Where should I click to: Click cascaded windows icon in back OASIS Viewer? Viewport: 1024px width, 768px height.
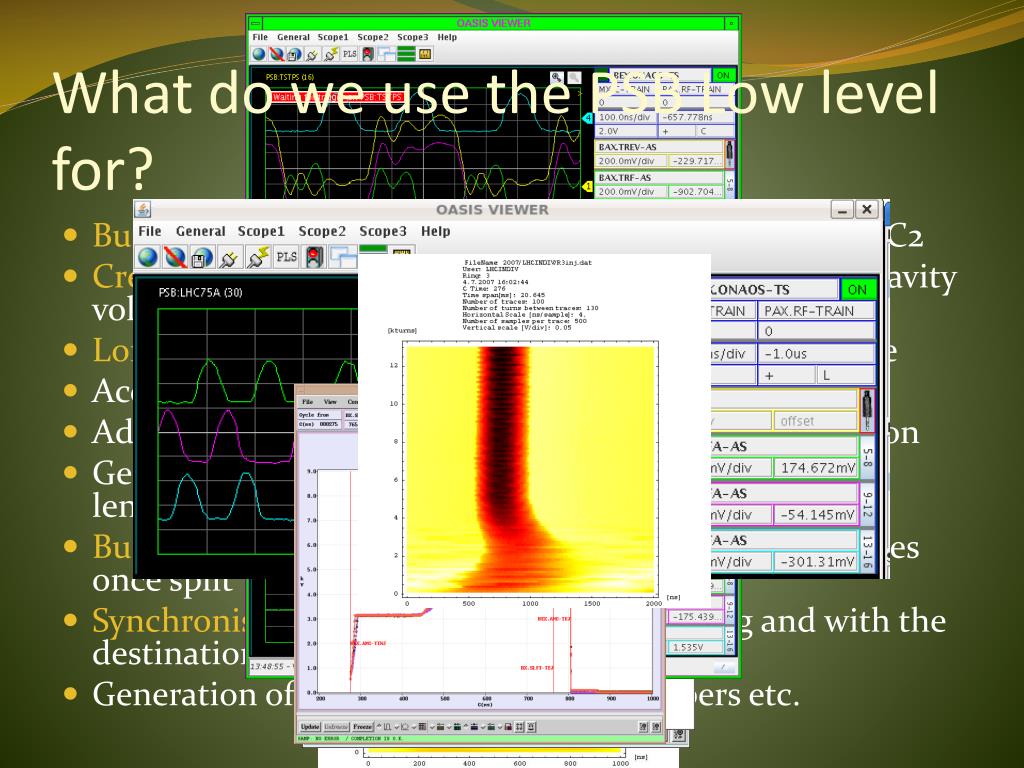(x=387, y=54)
